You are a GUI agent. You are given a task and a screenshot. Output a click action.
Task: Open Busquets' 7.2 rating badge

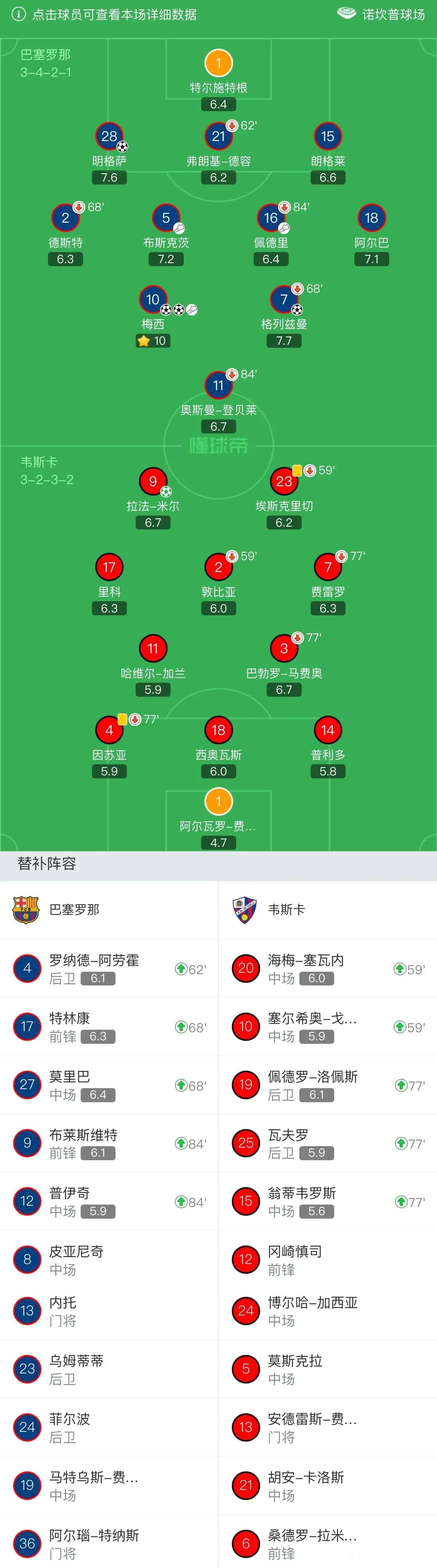[166, 259]
